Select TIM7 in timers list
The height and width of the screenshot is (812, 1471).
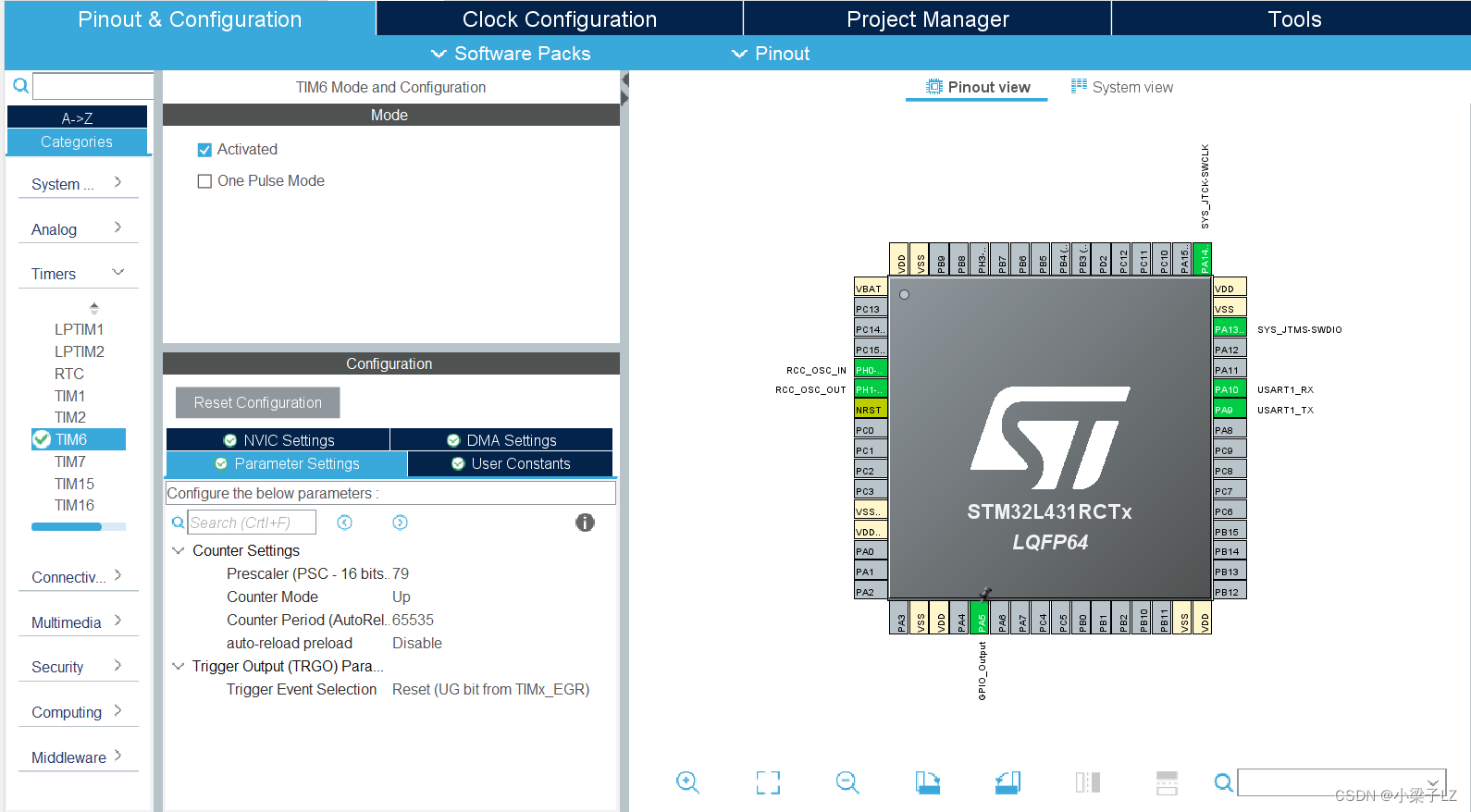coord(70,461)
